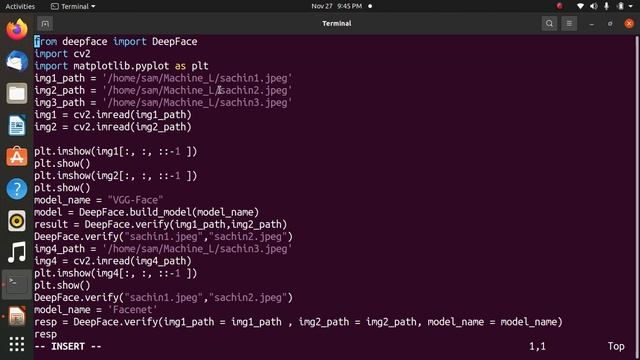Click the line 'from deepface import DeepFace'
This screenshot has width=640, height=360.
coord(116,42)
